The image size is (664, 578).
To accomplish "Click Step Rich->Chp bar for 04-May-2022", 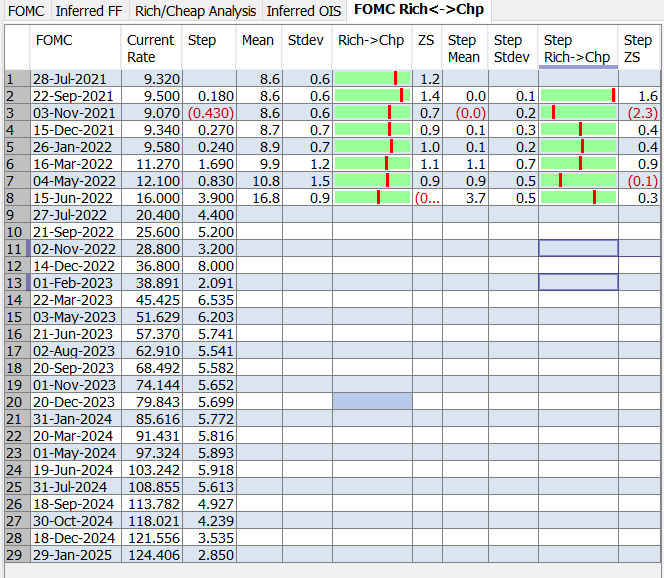I will pos(578,180).
